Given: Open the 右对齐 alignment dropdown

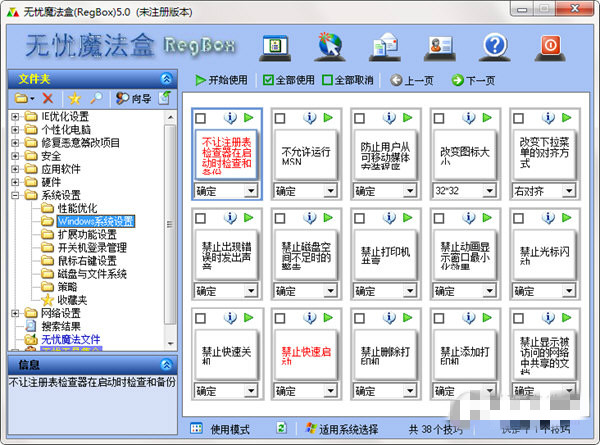Looking at the screenshot, I should pyautogui.click(x=569, y=191).
